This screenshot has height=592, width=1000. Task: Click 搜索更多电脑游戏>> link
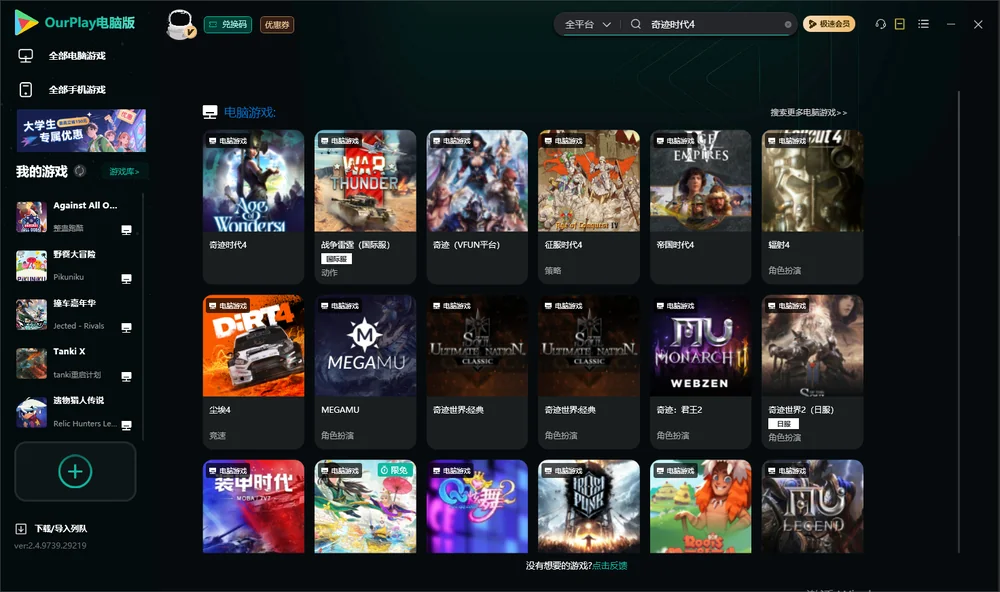(809, 112)
